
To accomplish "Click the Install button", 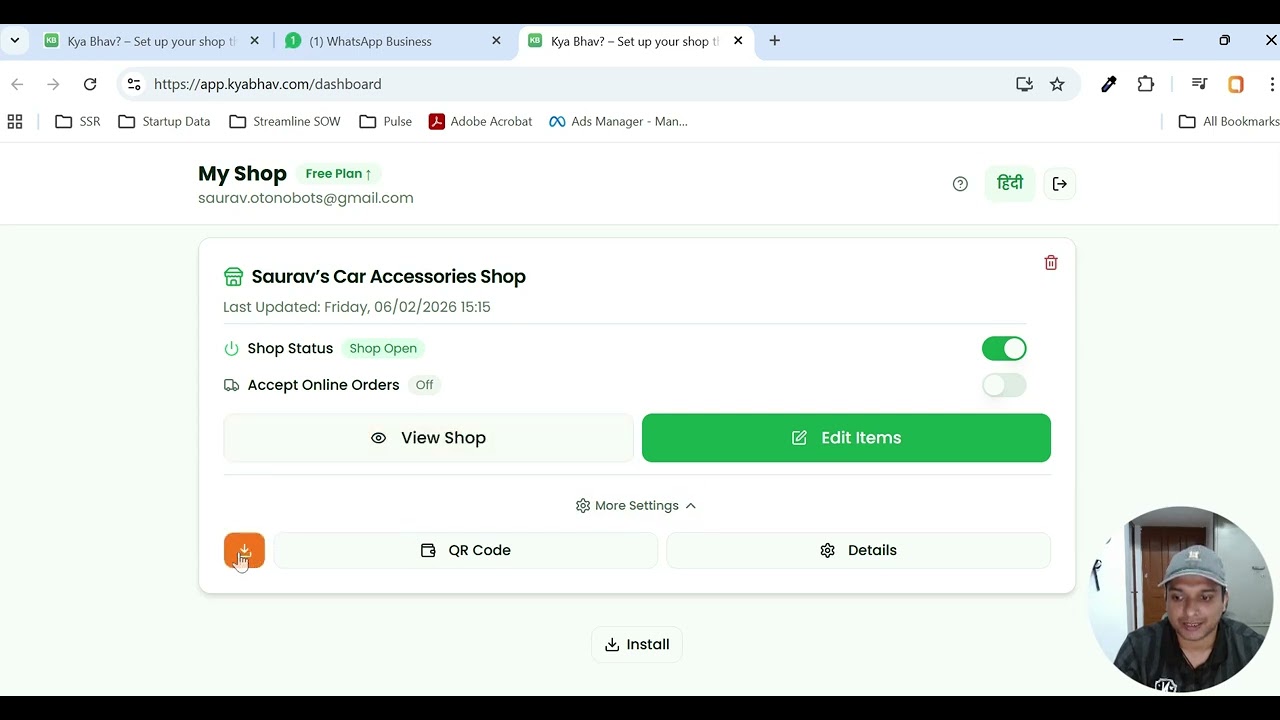I will (x=637, y=644).
